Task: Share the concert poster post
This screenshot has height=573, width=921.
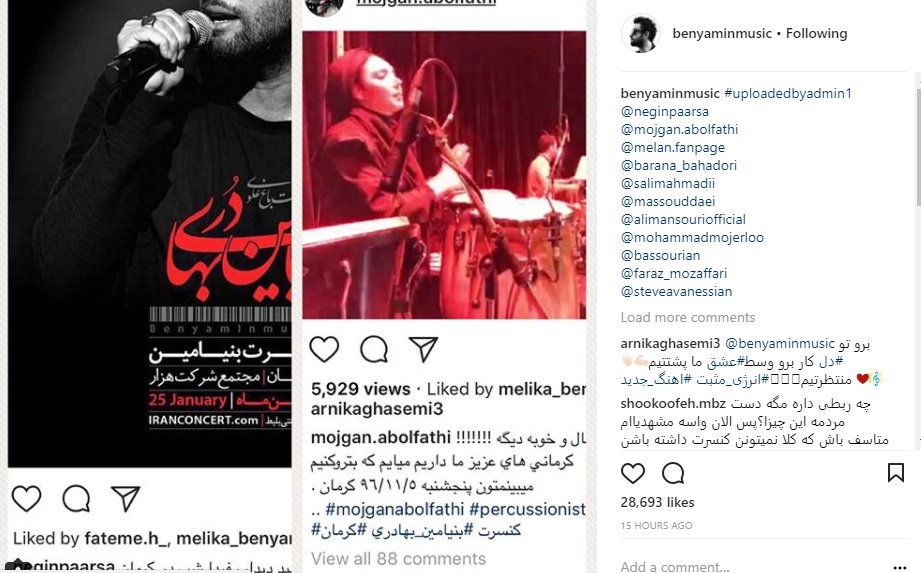Action: 126,499
